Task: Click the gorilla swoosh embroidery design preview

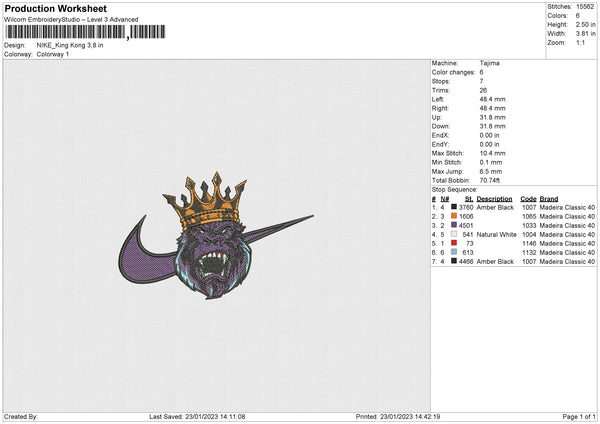Action: click(x=216, y=235)
